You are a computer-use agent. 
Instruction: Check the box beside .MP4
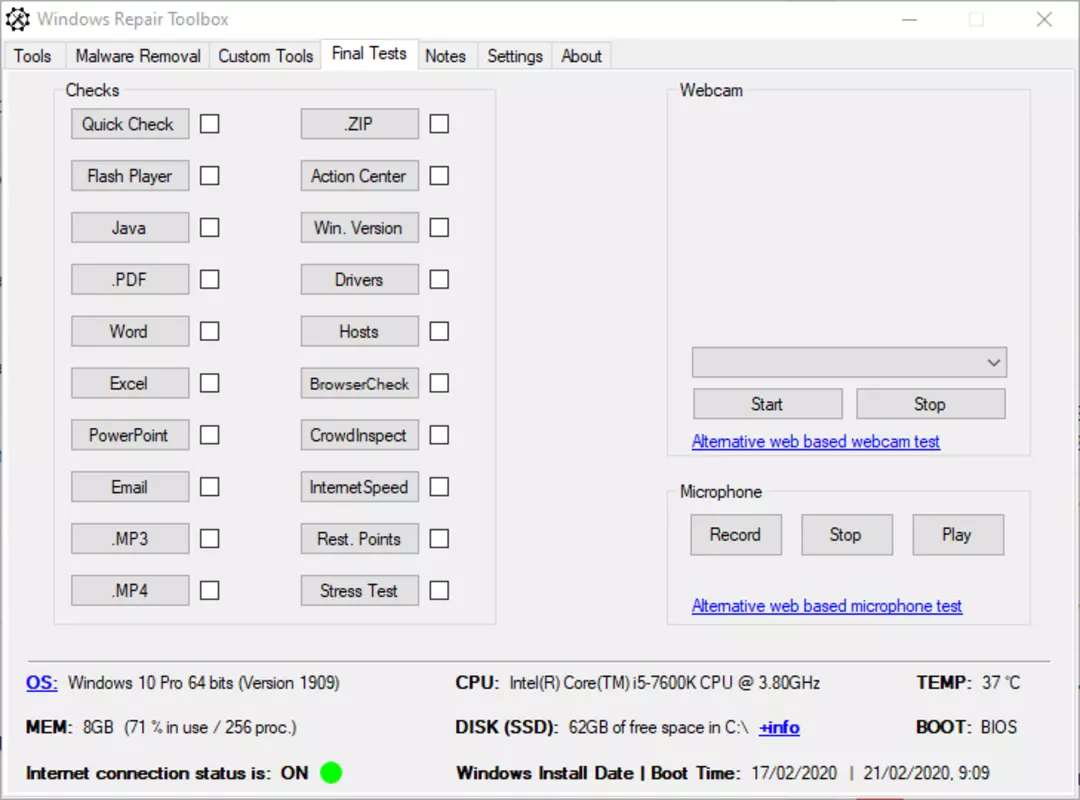[209, 591]
